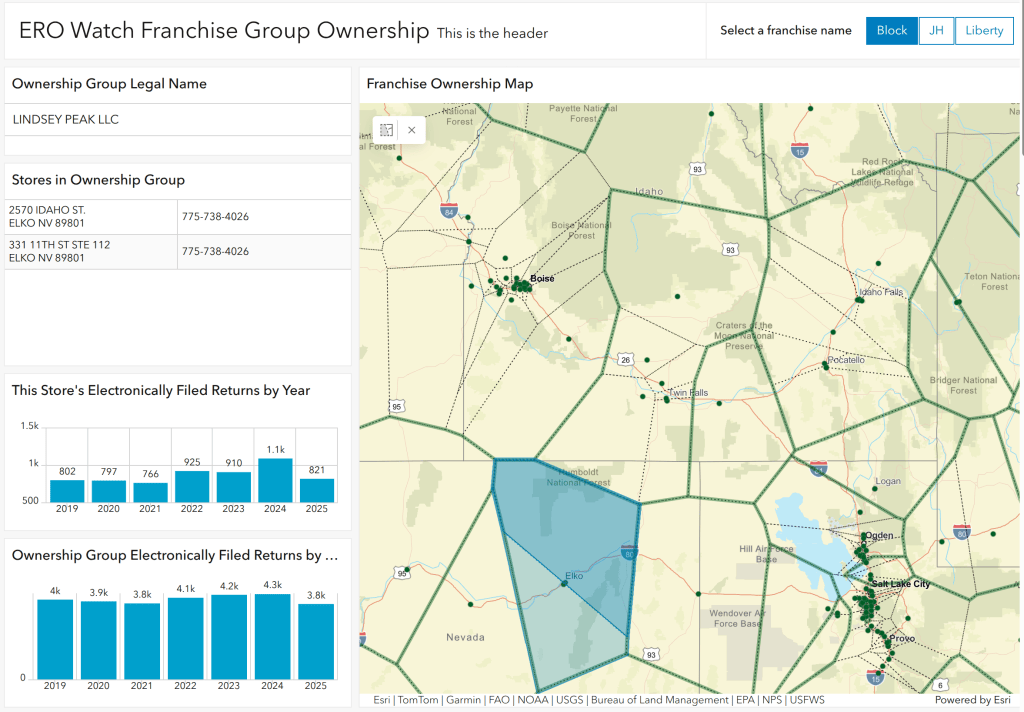Click the 2022 bar labeled 4.1k in ownership chart
Image resolution: width=1024 pixels, height=712 pixels.
tap(185, 639)
